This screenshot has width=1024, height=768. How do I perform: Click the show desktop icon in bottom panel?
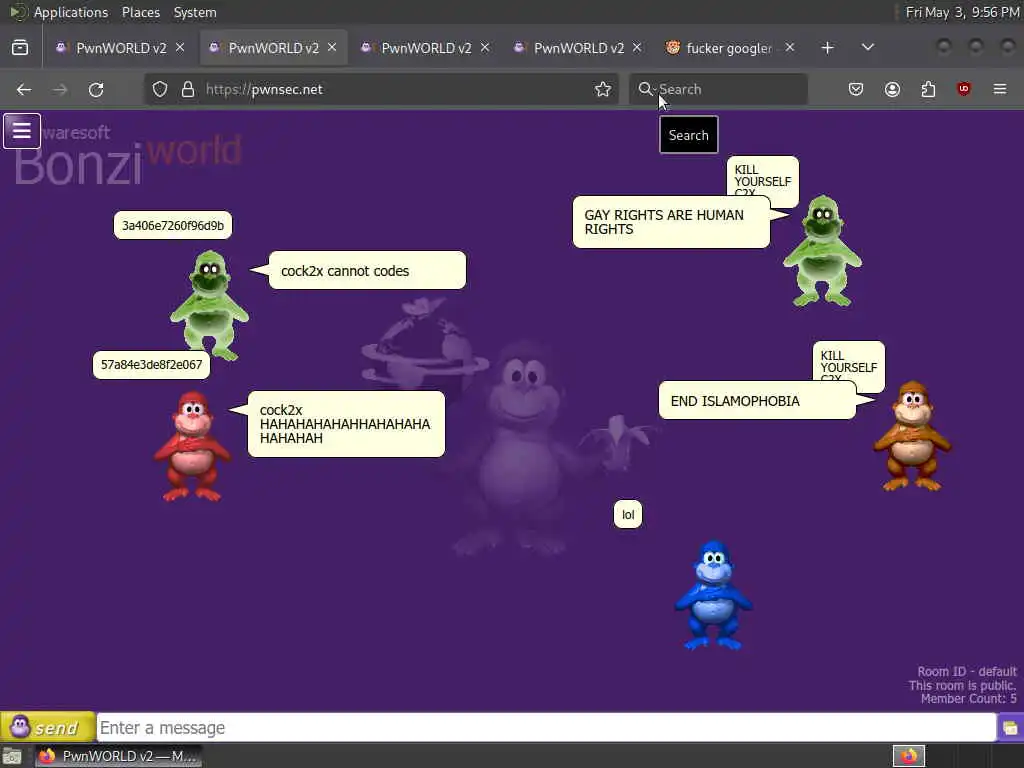coord(12,756)
